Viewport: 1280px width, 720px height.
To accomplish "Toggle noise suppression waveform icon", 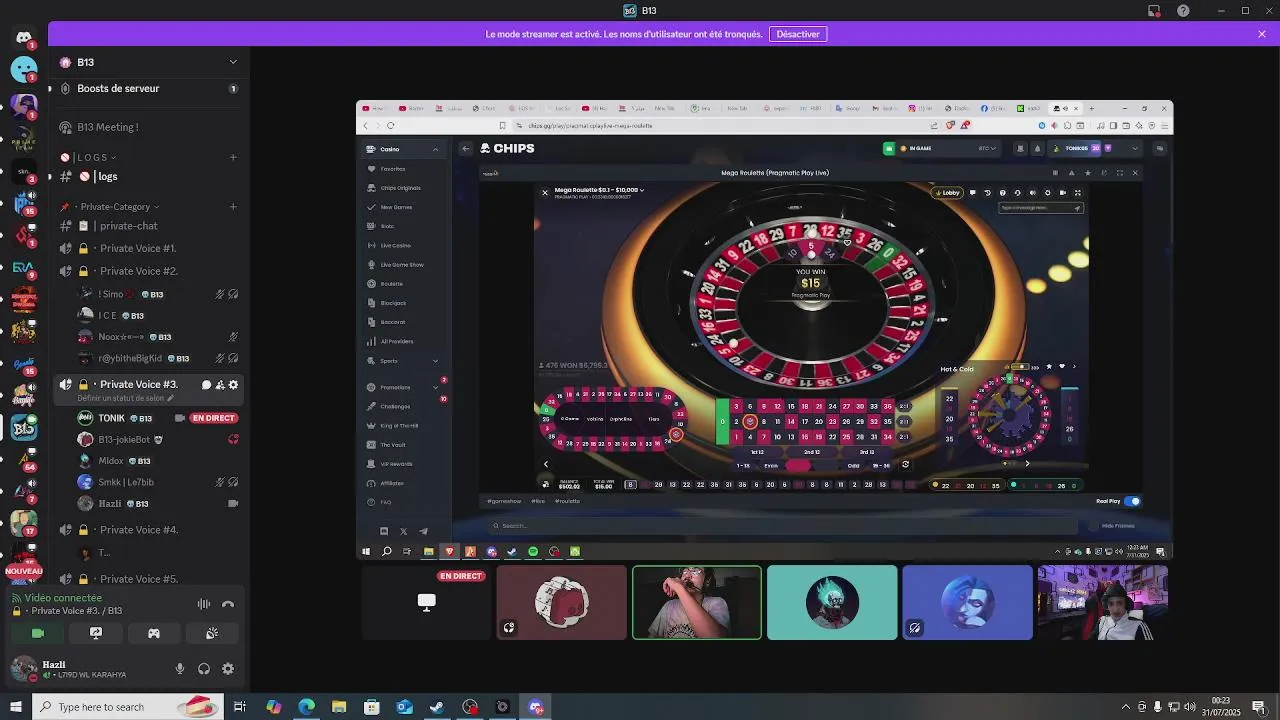I will (204, 604).
